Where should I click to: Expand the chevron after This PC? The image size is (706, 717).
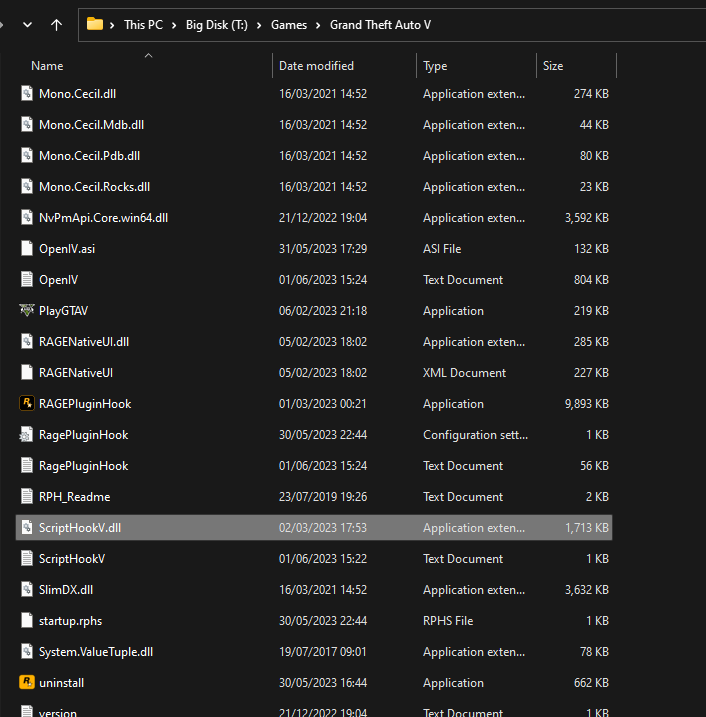pyautogui.click(x=174, y=24)
